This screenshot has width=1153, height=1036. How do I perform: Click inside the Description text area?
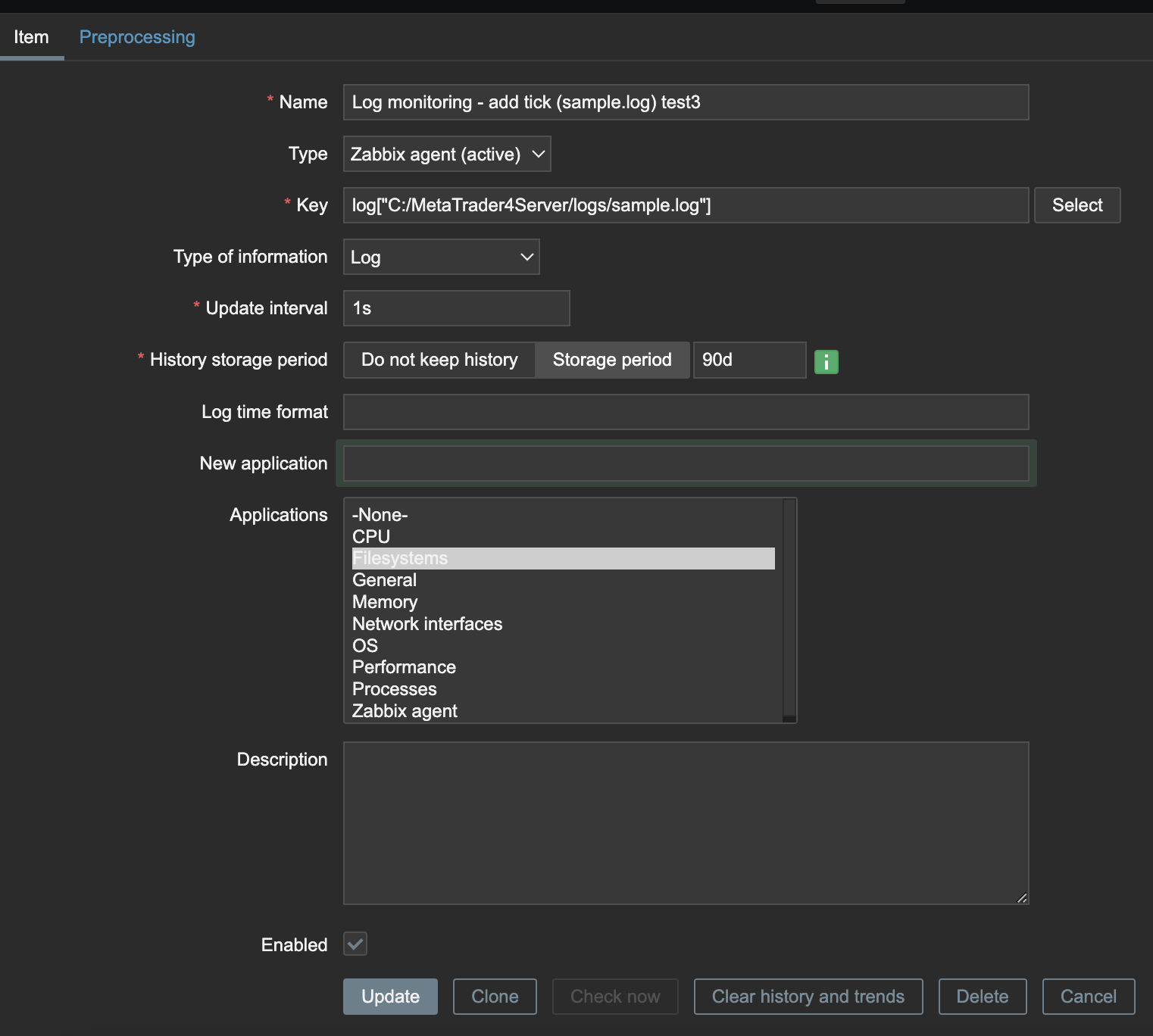[x=686, y=823]
